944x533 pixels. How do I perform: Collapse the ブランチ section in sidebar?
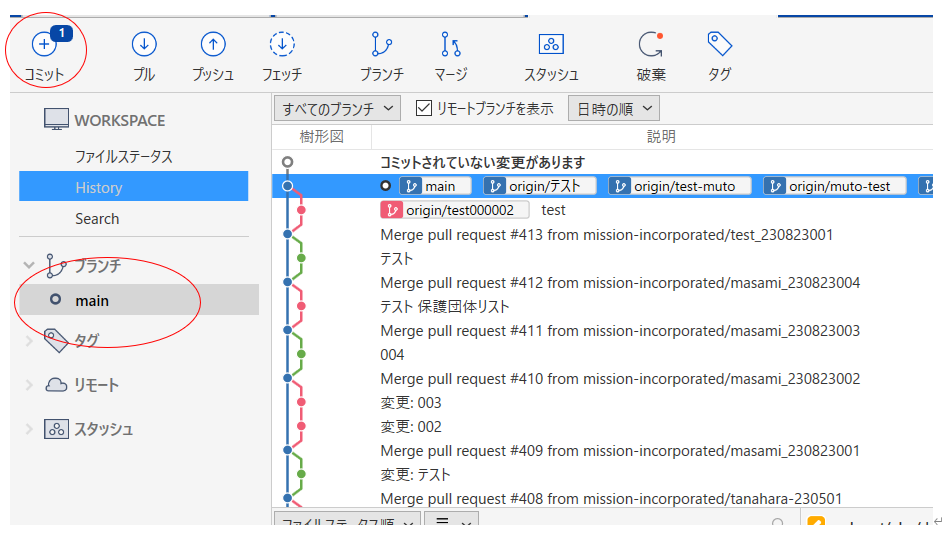tap(29, 266)
